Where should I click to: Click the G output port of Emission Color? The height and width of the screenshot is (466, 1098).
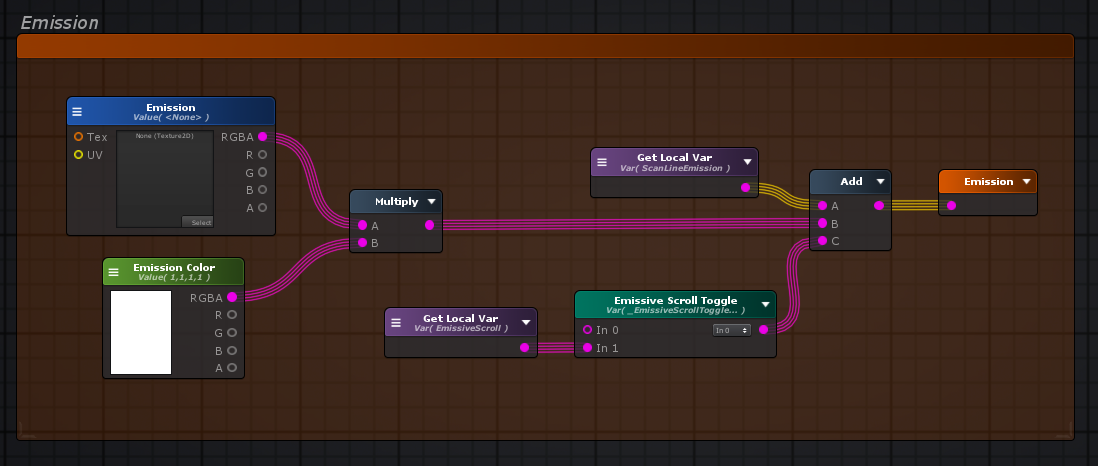tap(232, 332)
